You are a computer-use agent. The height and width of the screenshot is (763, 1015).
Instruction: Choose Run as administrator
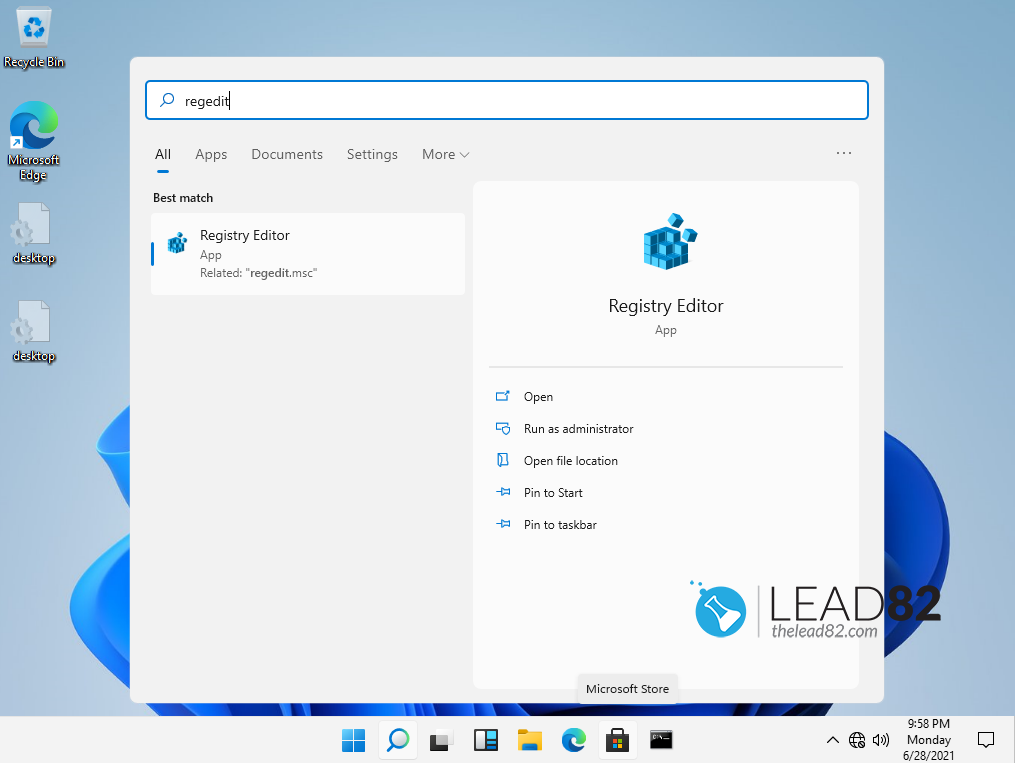579,428
